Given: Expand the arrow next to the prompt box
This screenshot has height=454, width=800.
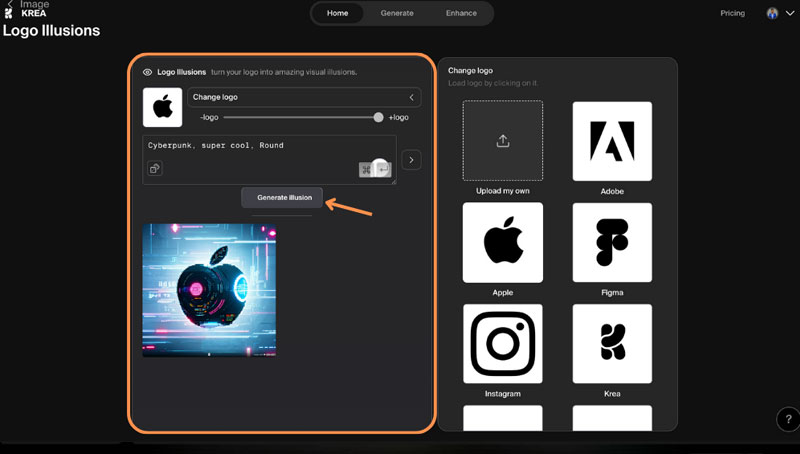Looking at the screenshot, I should point(411,160).
